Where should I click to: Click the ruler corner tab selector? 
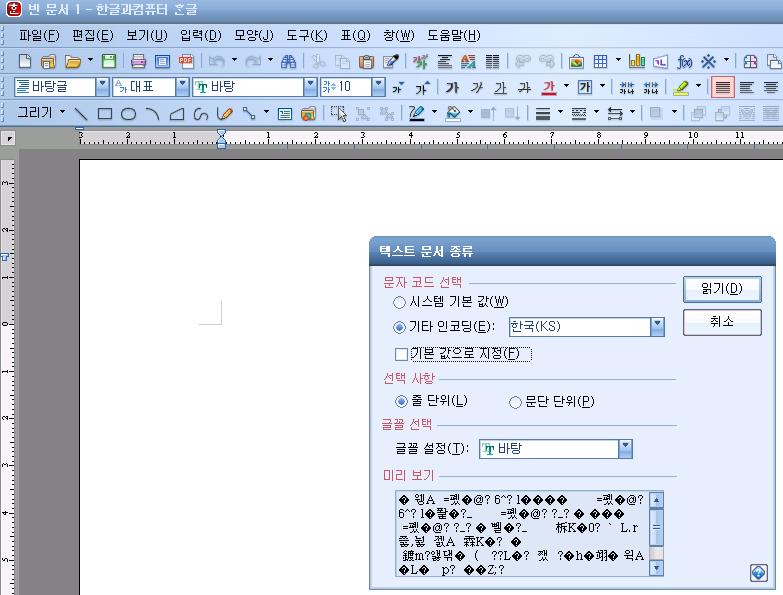(x=8, y=138)
